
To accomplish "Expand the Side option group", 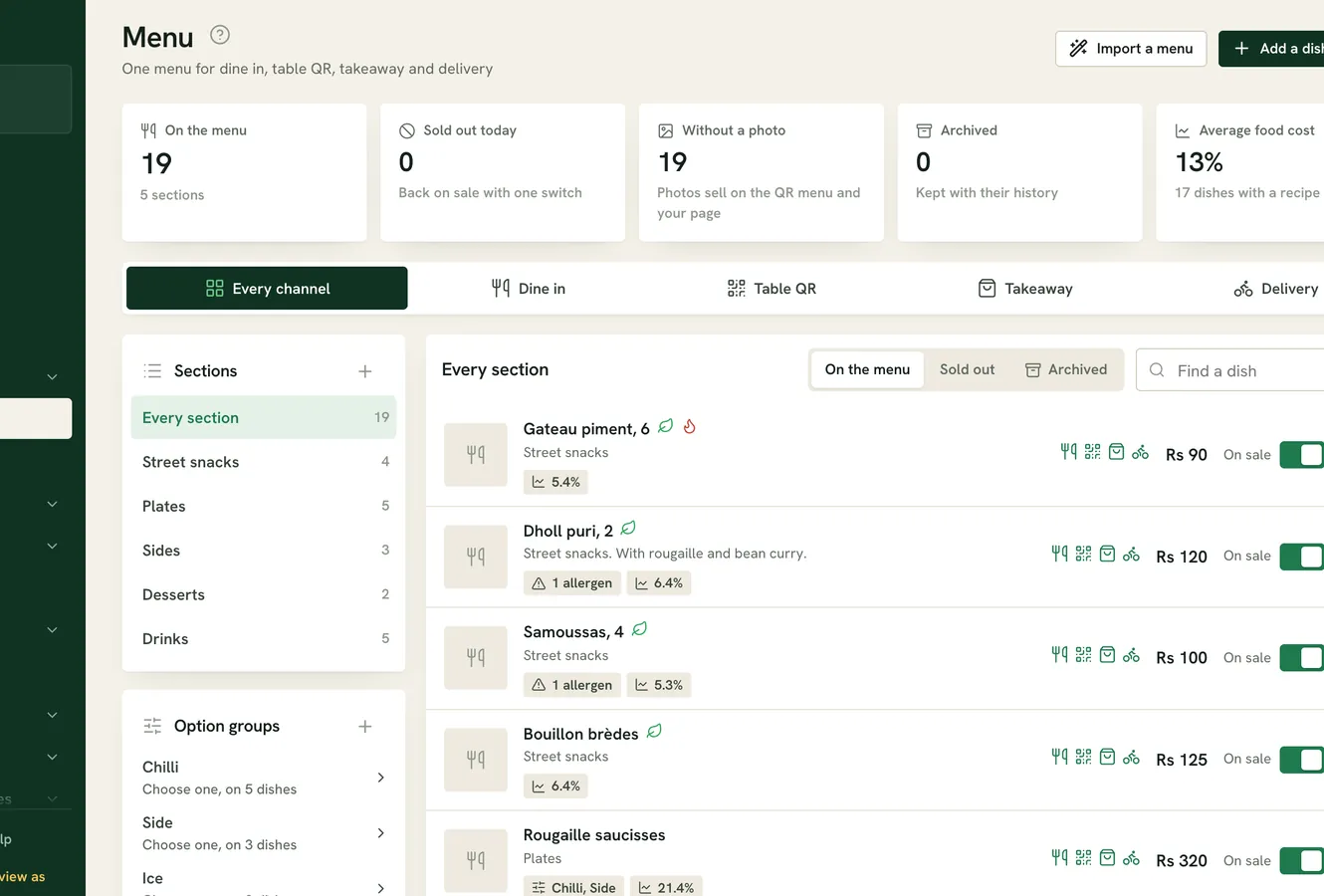I will click(x=381, y=833).
